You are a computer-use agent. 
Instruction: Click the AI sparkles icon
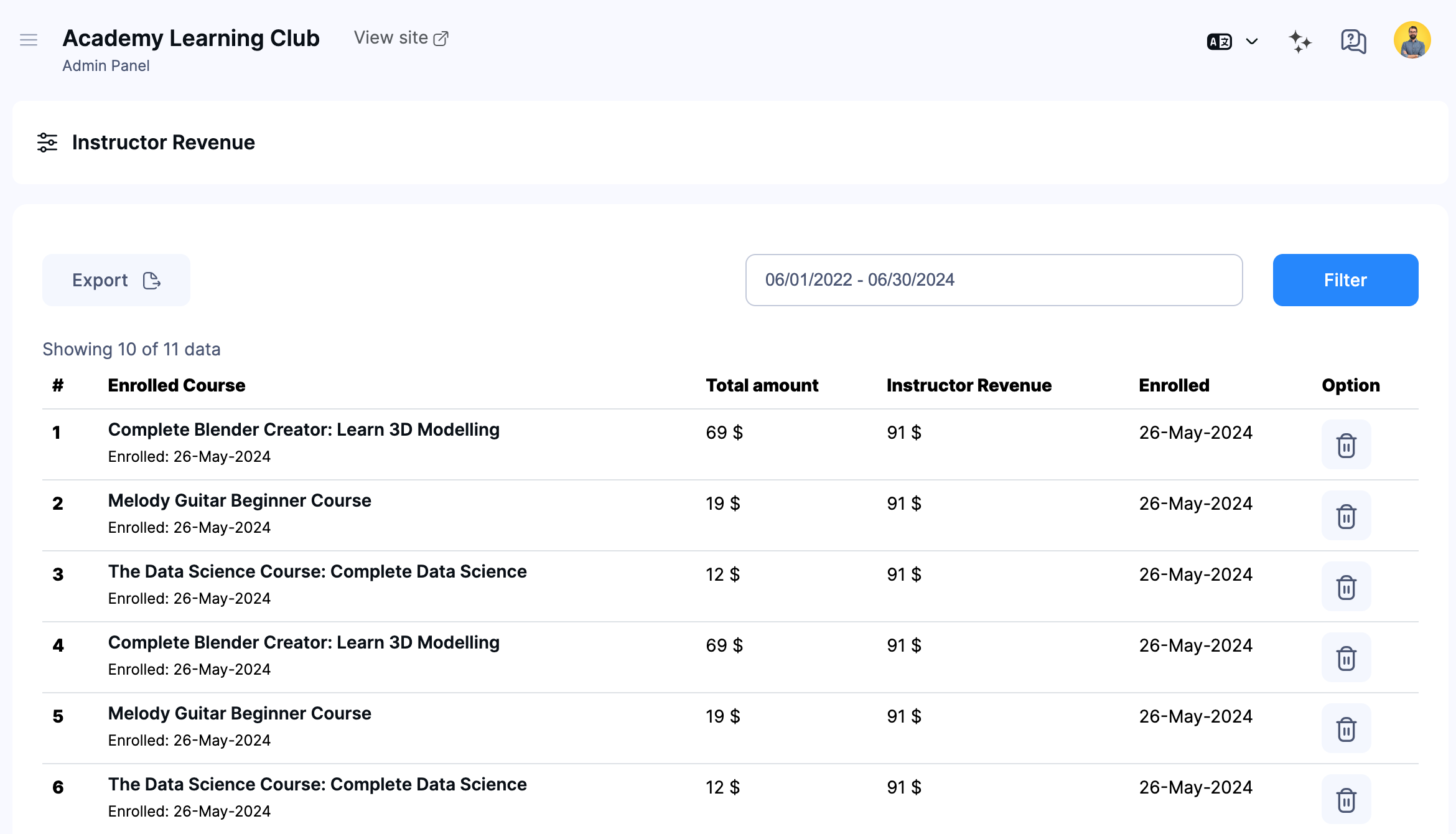point(1300,40)
